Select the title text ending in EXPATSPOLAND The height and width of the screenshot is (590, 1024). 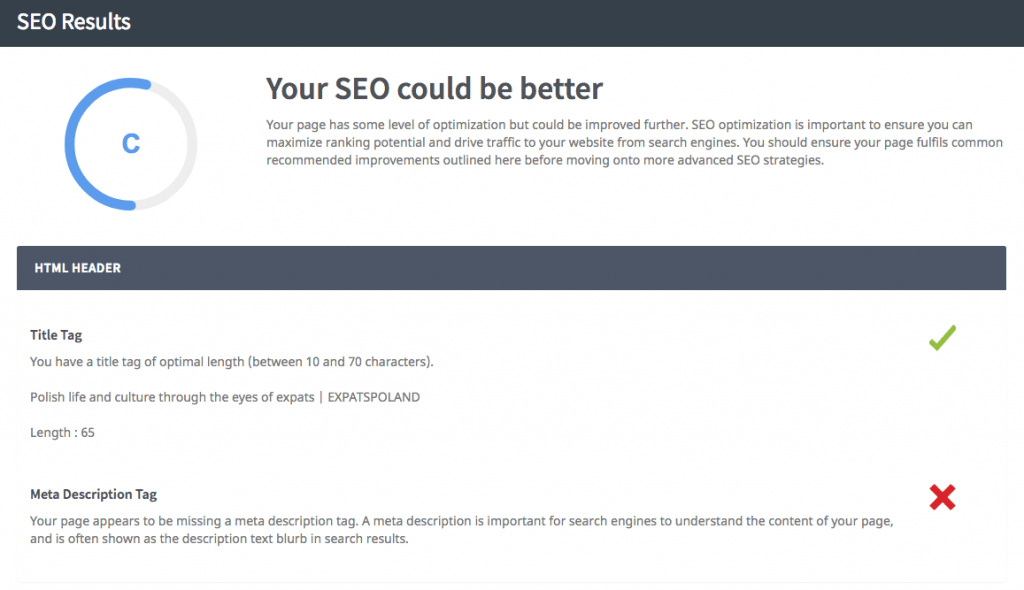point(224,396)
